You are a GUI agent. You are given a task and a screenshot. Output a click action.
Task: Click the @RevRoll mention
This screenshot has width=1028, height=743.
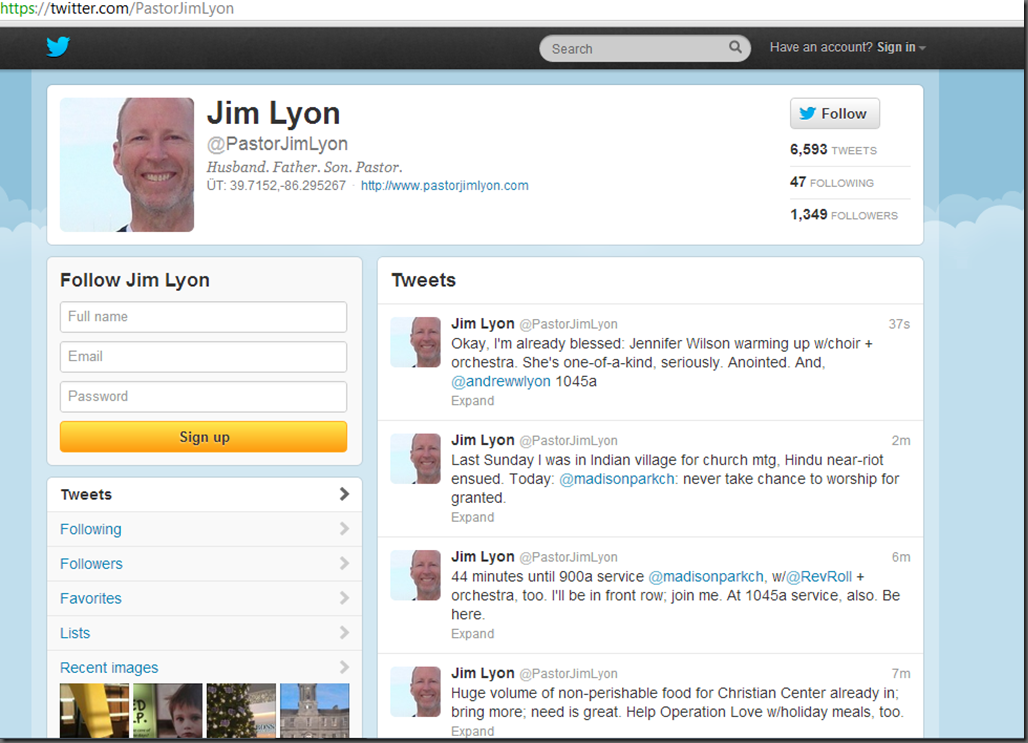[819, 577]
